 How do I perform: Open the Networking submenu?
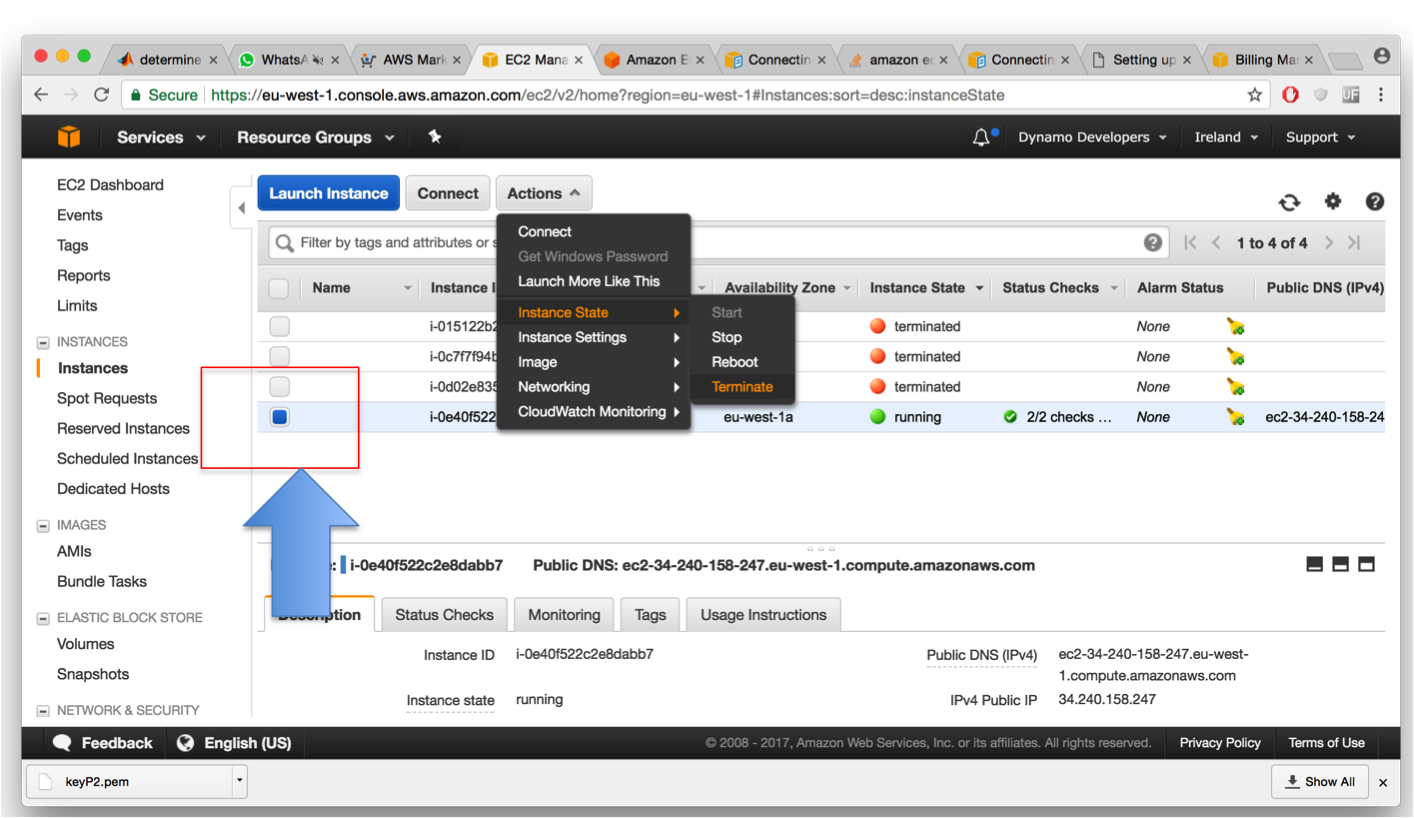click(594, 387)
